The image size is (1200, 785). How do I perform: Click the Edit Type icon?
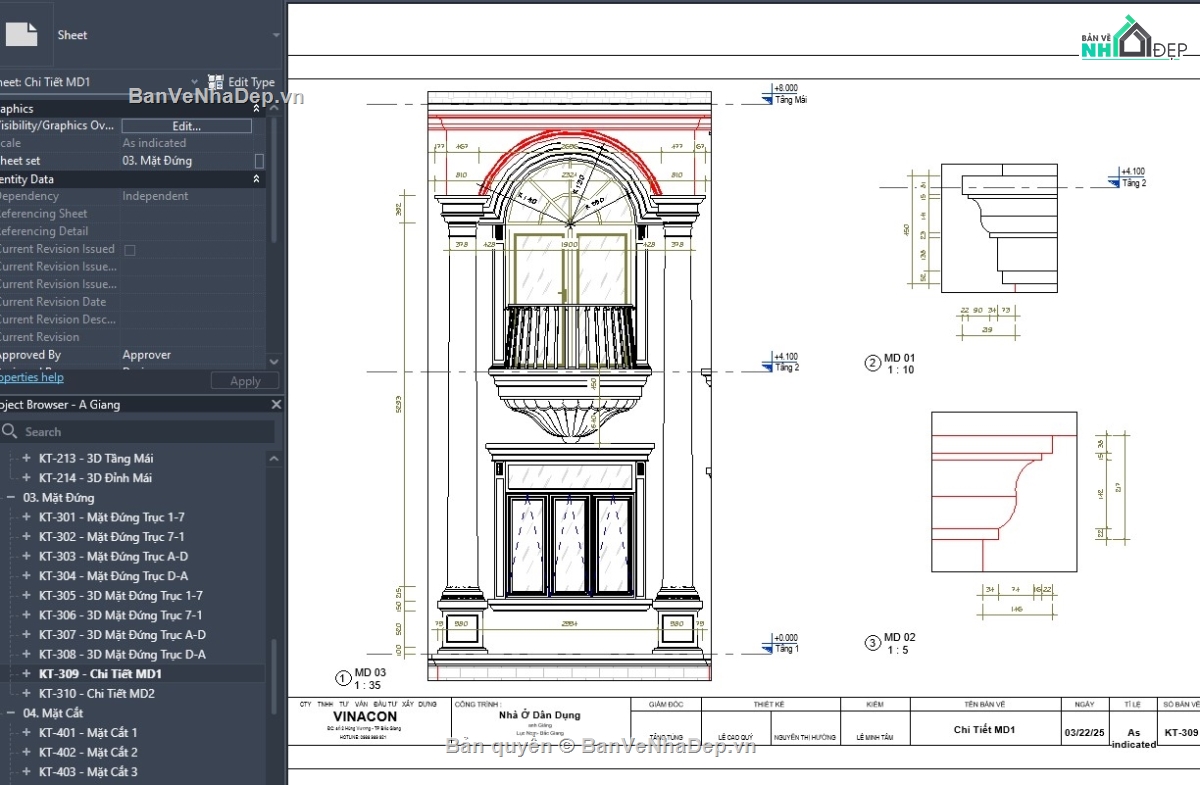coord(216,83)
